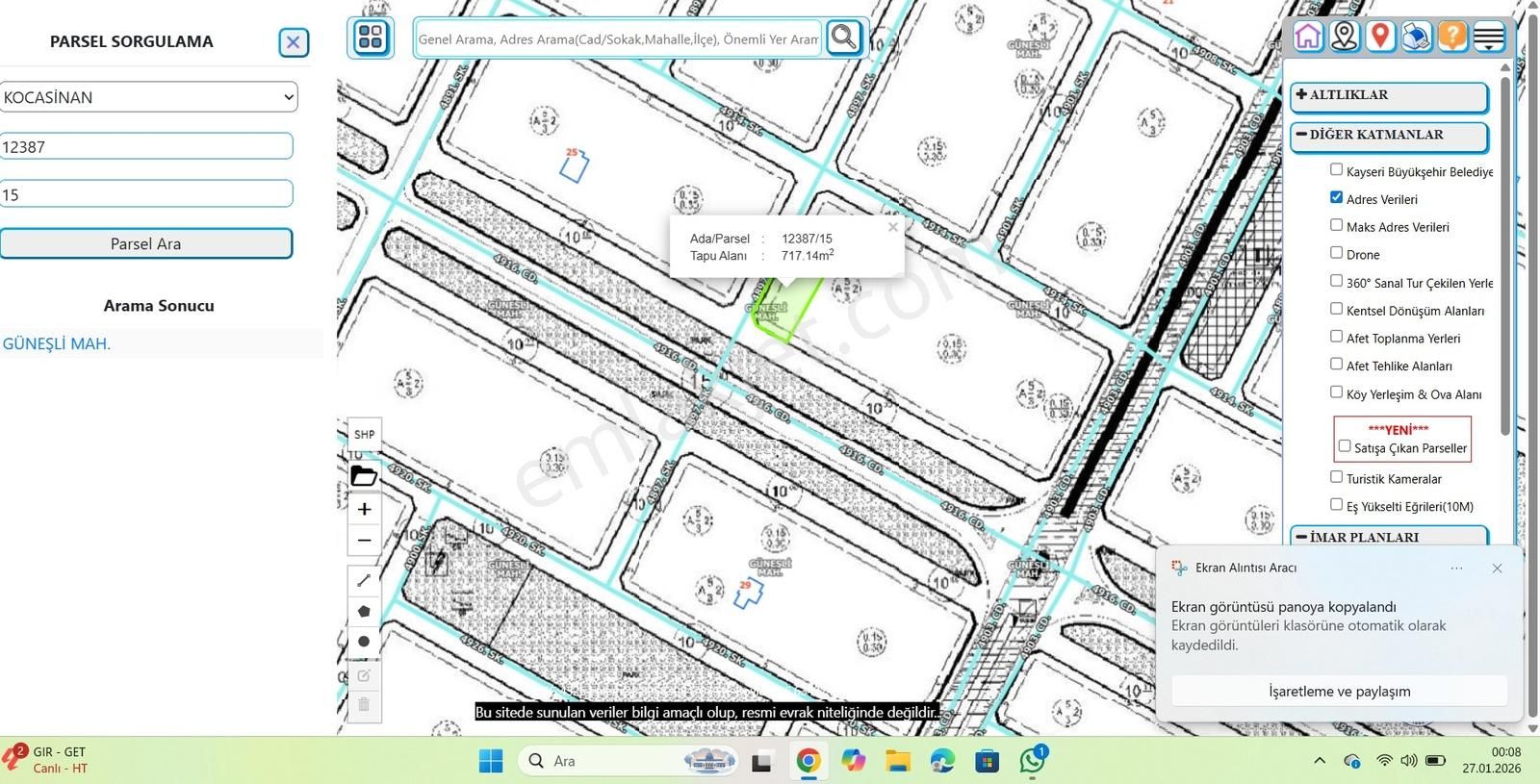Open the KOCASİNAN district dropdown

click(148, 97)
